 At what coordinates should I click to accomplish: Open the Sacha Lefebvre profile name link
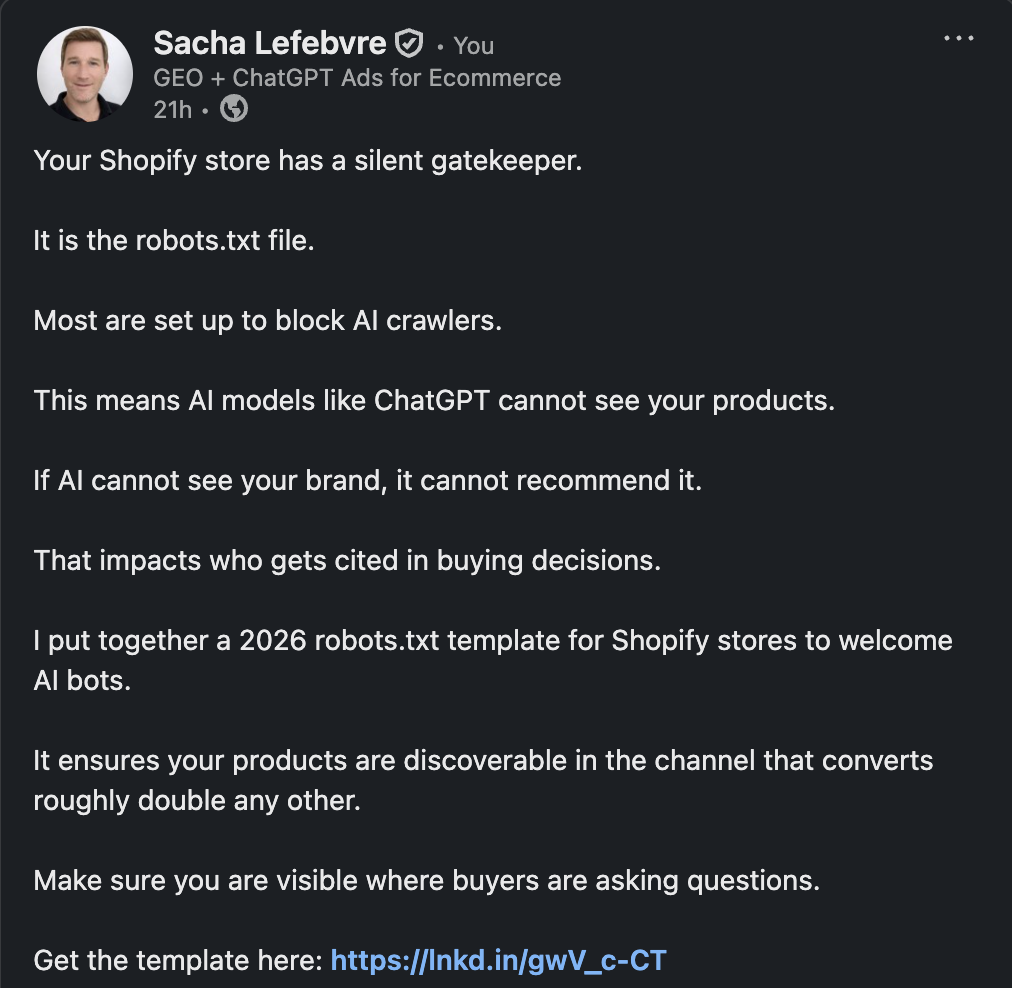tap(270, 43)
